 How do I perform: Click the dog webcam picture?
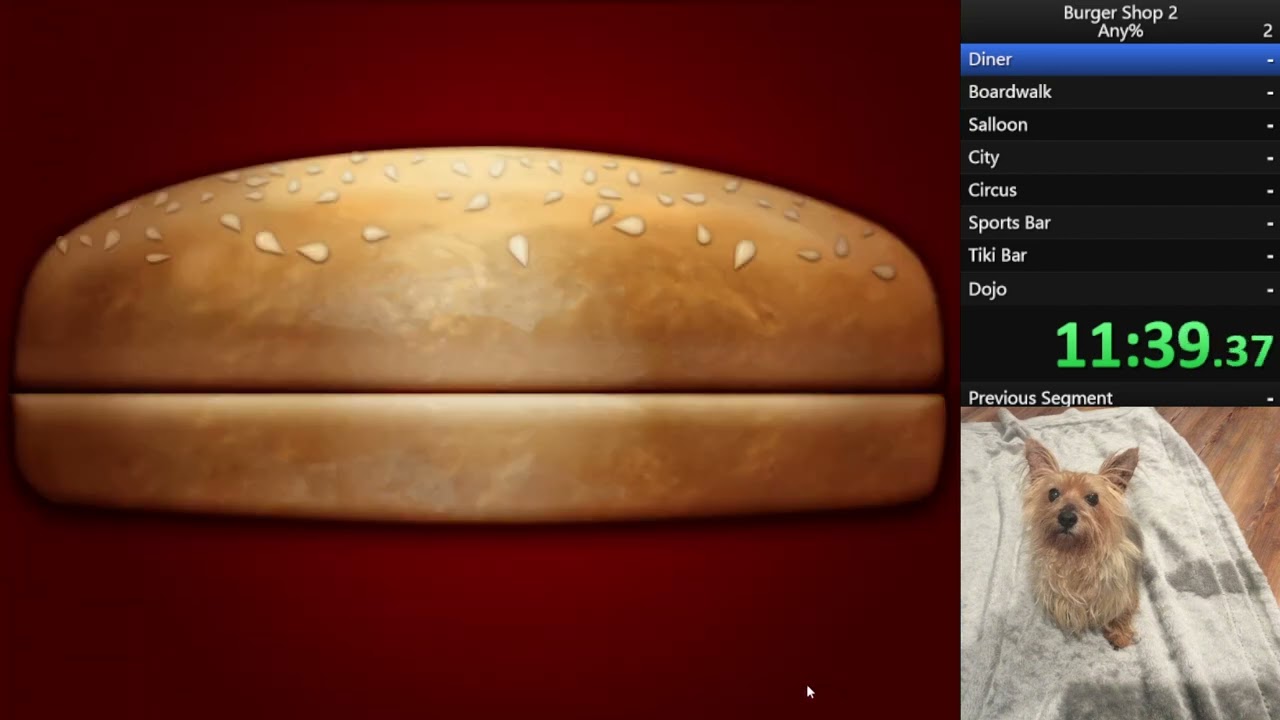coord(1120,563)
